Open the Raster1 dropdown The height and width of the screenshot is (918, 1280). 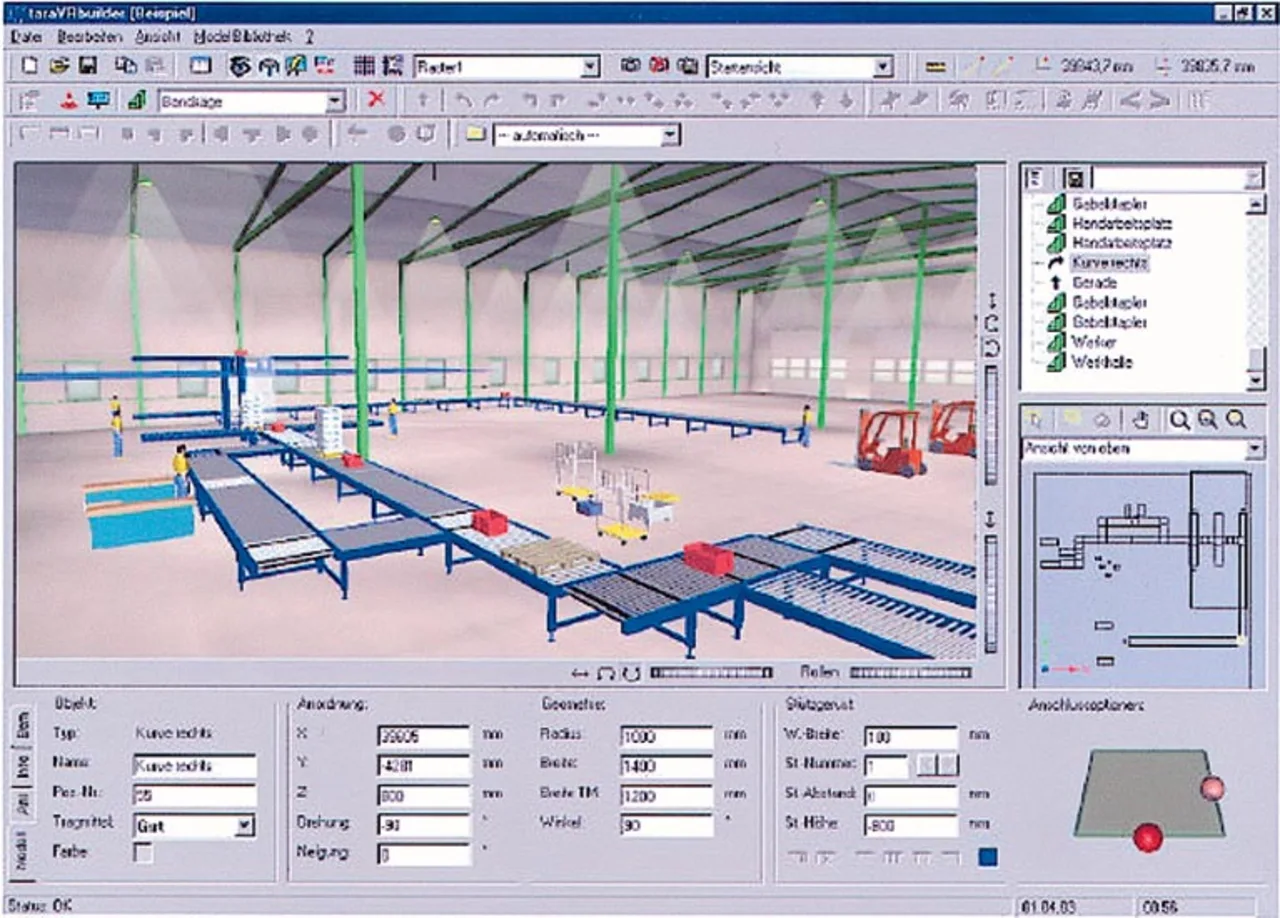(x=590, y=67)
